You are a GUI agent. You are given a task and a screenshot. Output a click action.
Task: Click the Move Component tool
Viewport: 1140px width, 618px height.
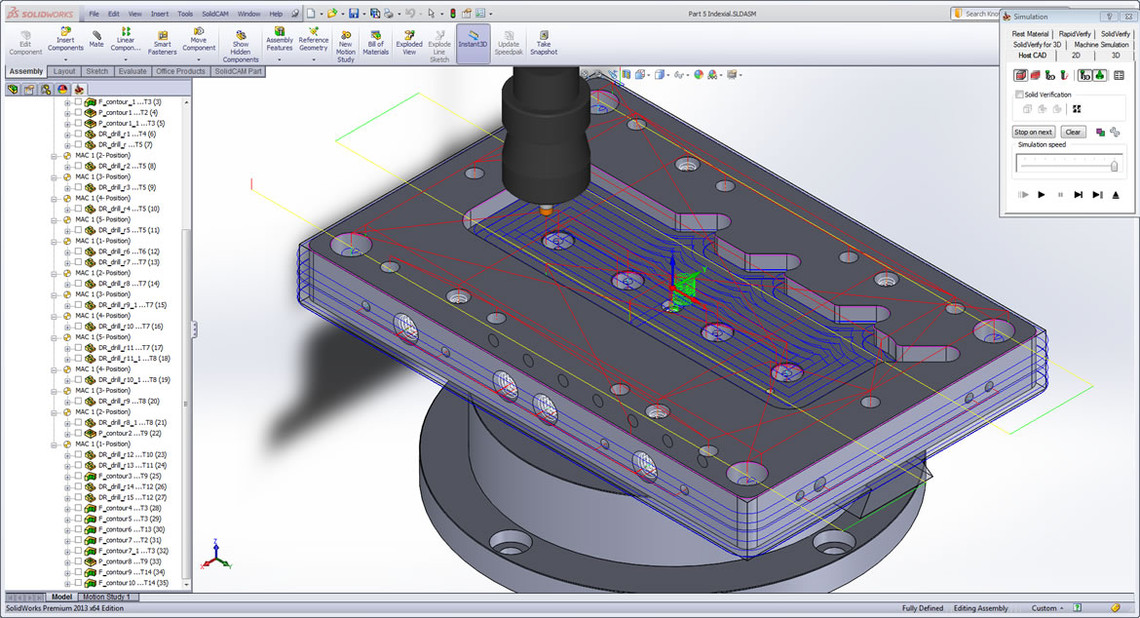click(198, 40)
